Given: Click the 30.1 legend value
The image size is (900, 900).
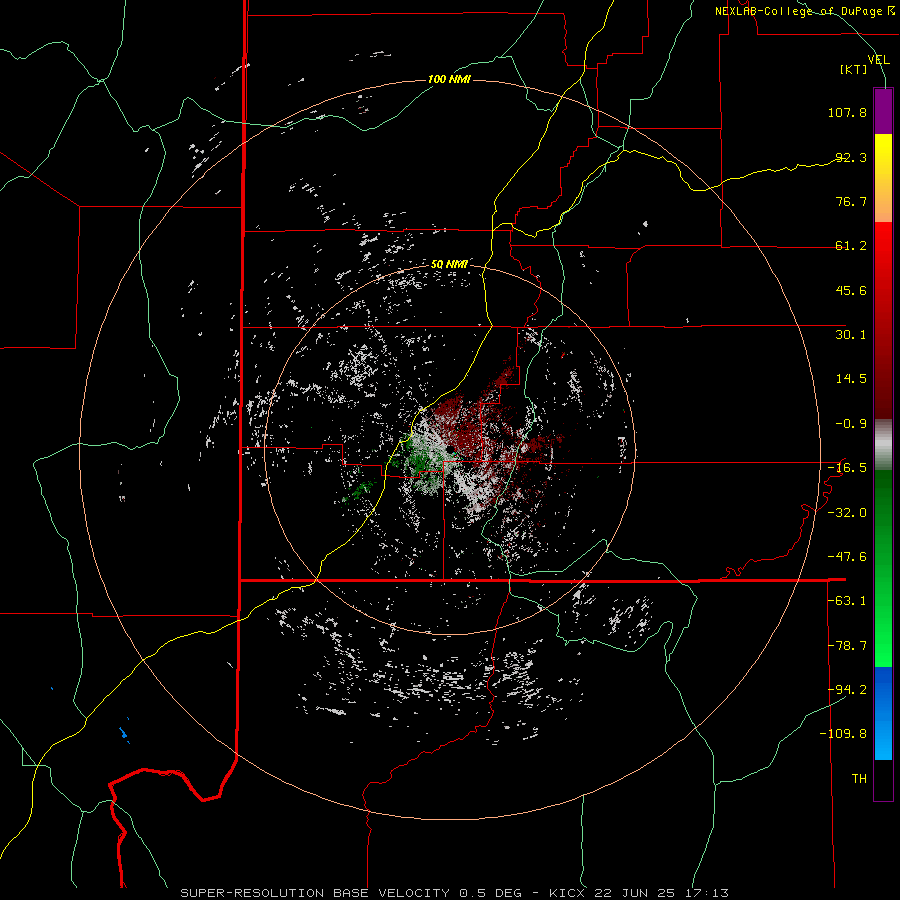Looking at the screenshot, I should click(x=851, y=335).
